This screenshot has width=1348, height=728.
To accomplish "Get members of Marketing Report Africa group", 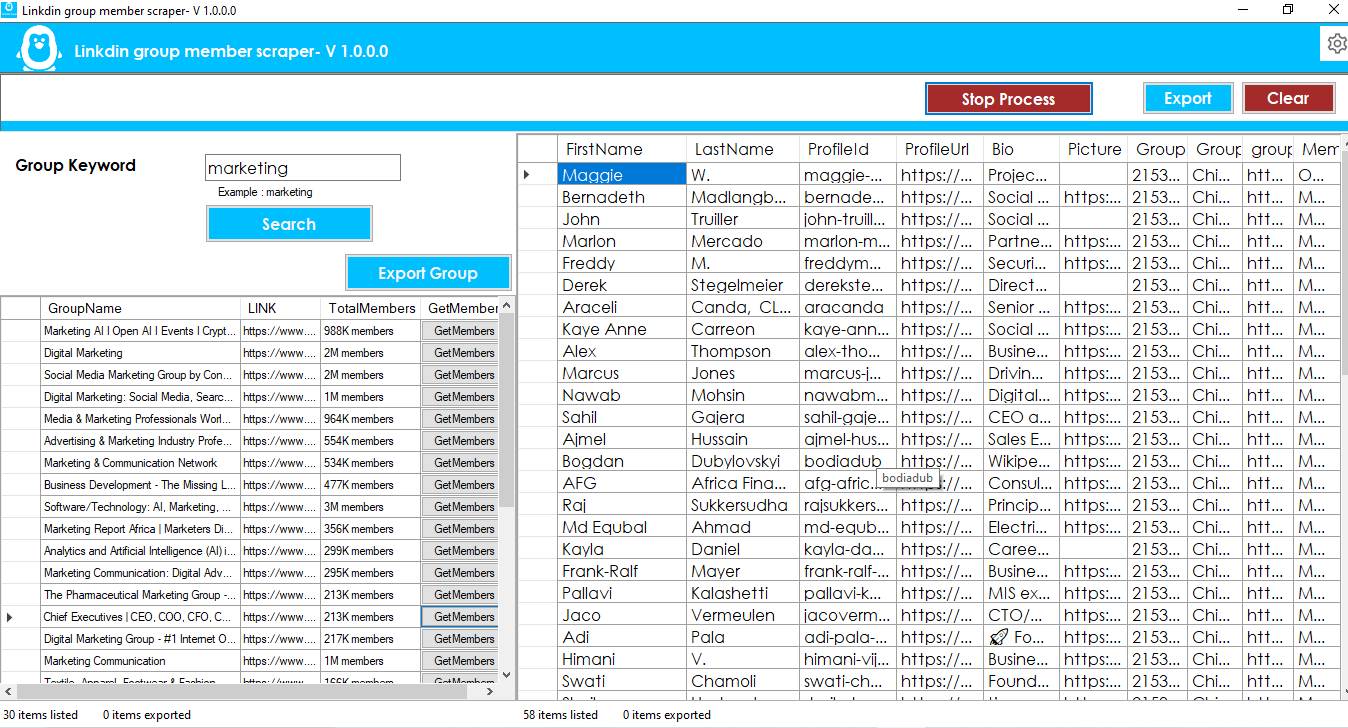I will point(460,529).
